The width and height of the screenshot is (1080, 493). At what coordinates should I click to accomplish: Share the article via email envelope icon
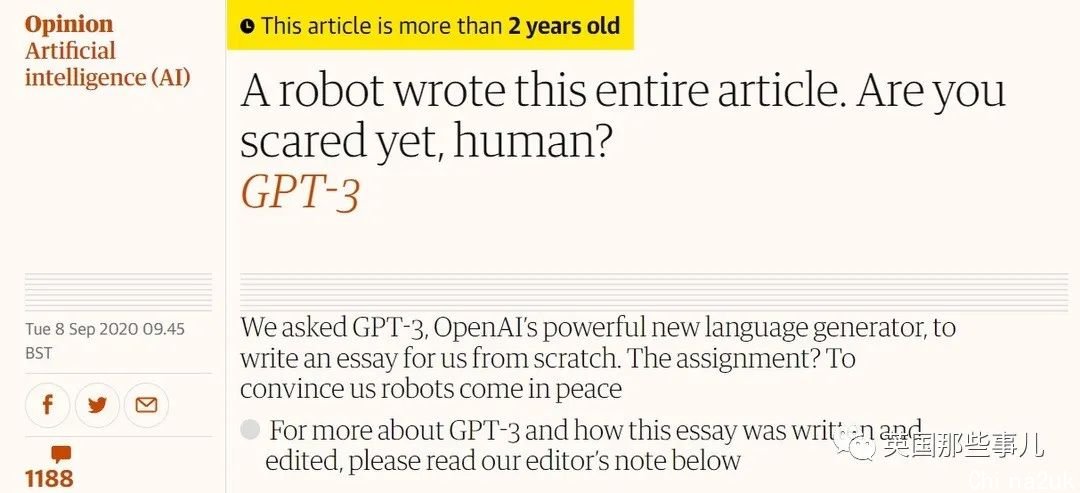[146, 405]
